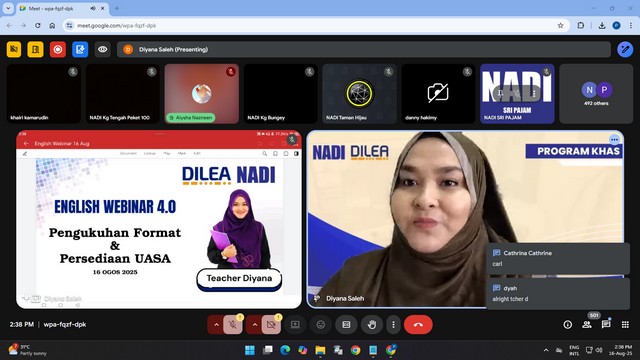Open chat with everyone panel

pos(606,324)
